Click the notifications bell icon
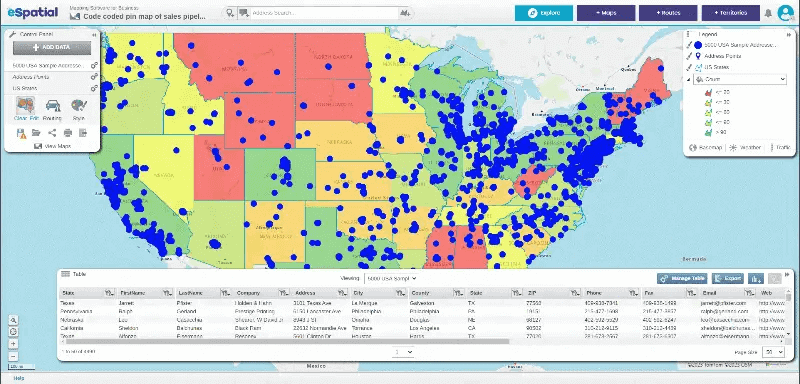 (x=768, y=13)
